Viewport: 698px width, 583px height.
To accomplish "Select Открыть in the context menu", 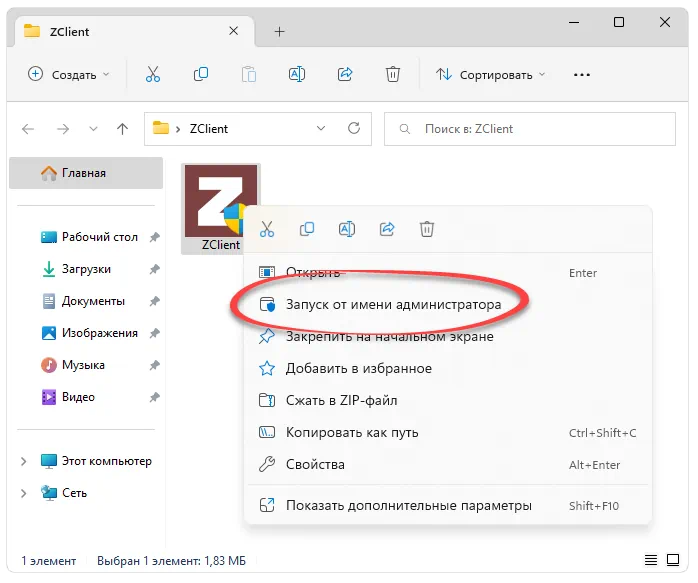I will tap(448, 272).
